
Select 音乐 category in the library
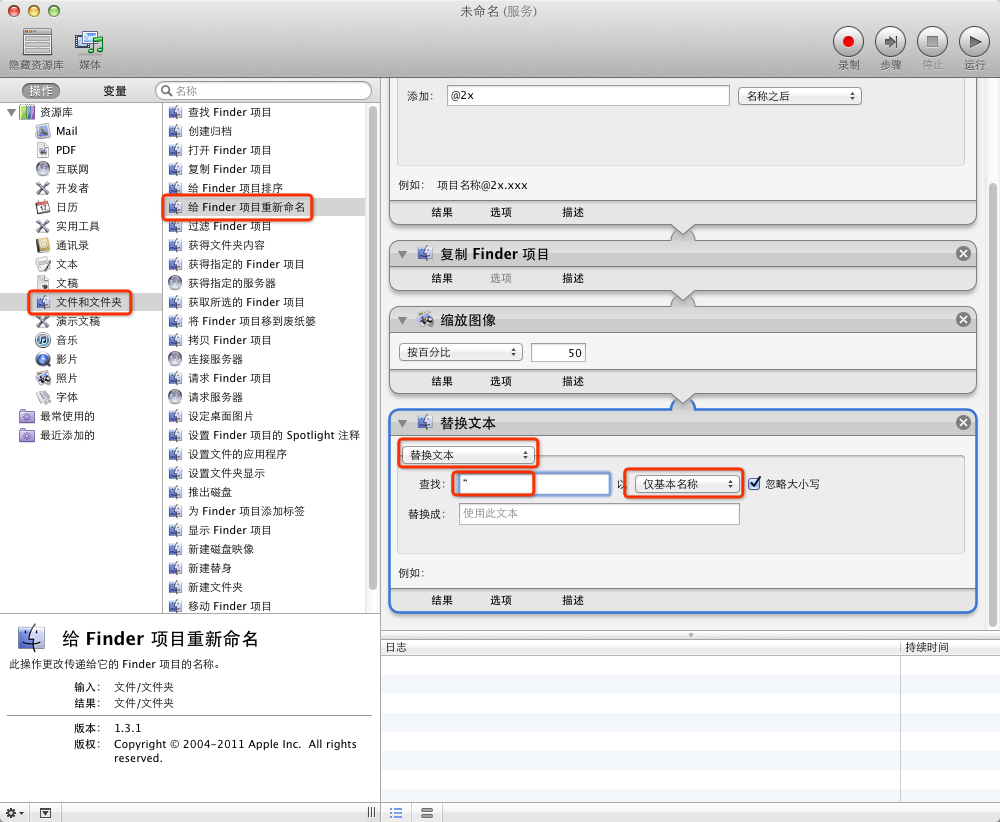[66, 341]
